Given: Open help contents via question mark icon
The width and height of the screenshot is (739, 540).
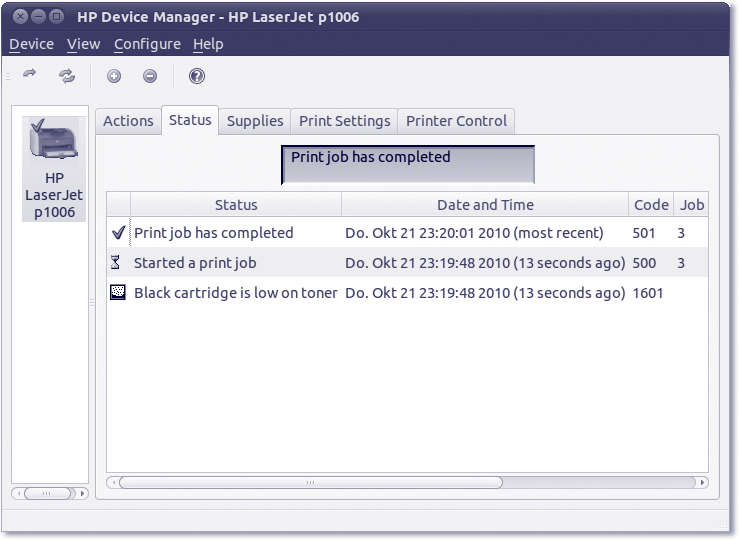Looking at the screenshot, I should coord(197,76).
